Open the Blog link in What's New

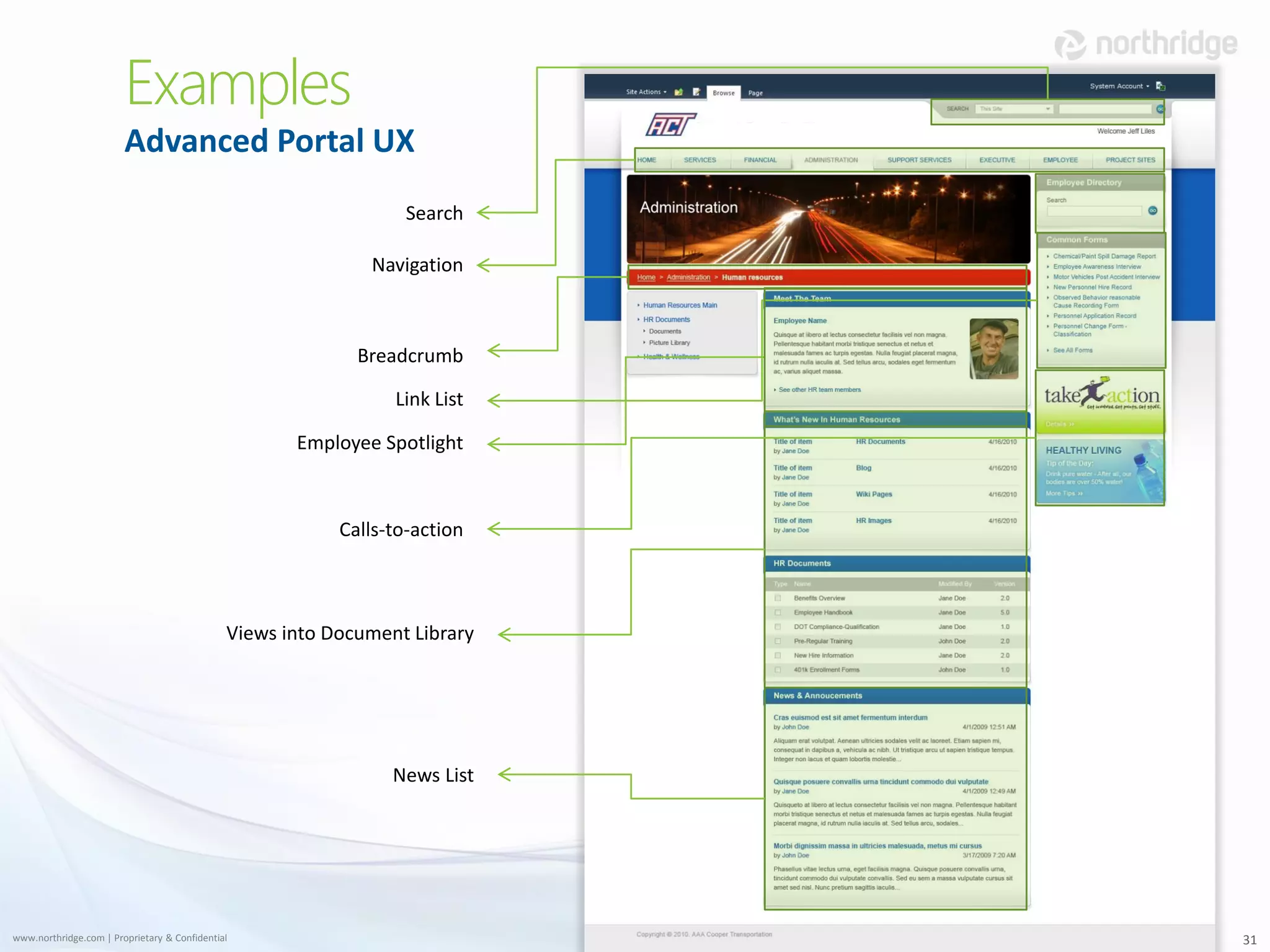(863, 468)
